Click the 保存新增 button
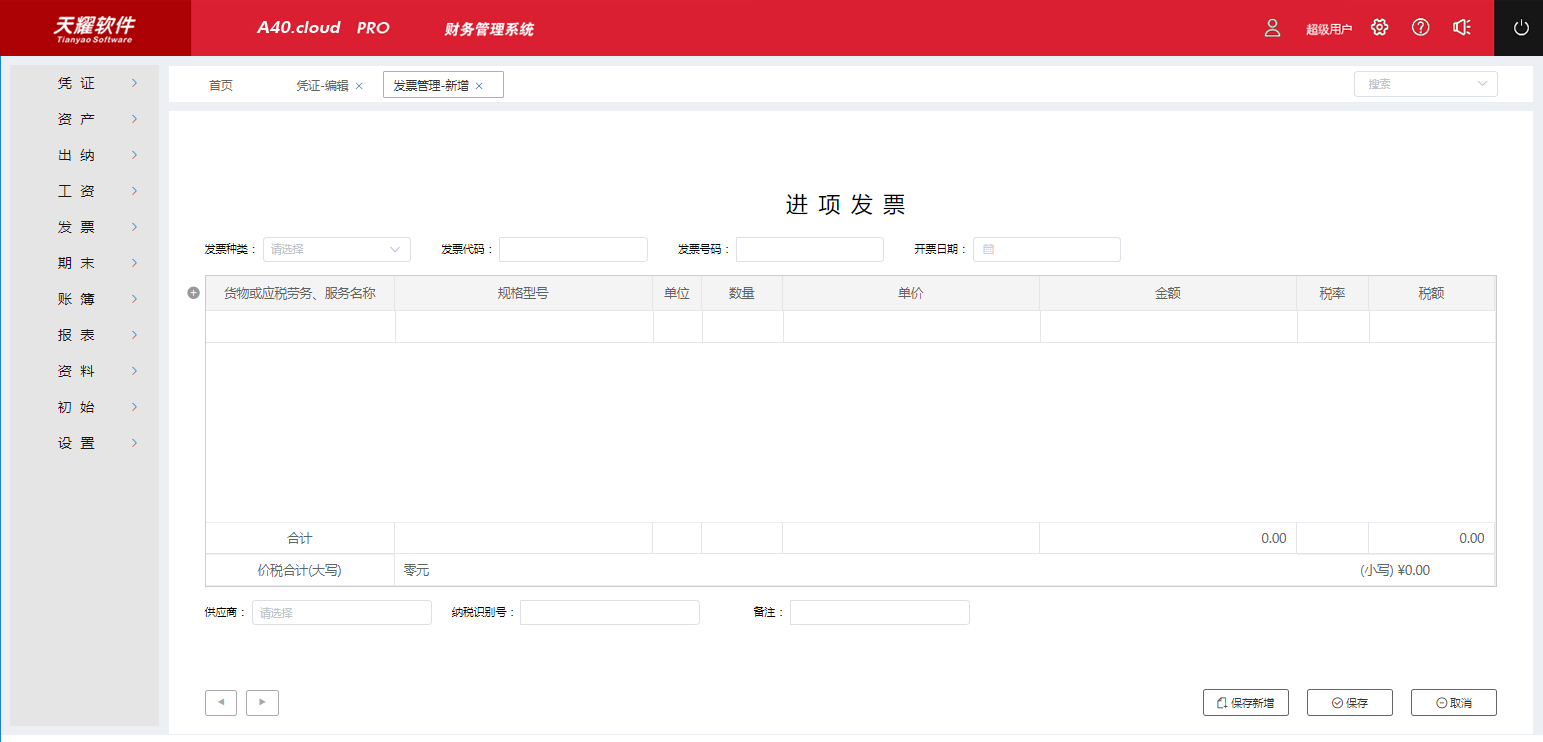This screenshot has height=742, width=1543. coord(1245,703)
